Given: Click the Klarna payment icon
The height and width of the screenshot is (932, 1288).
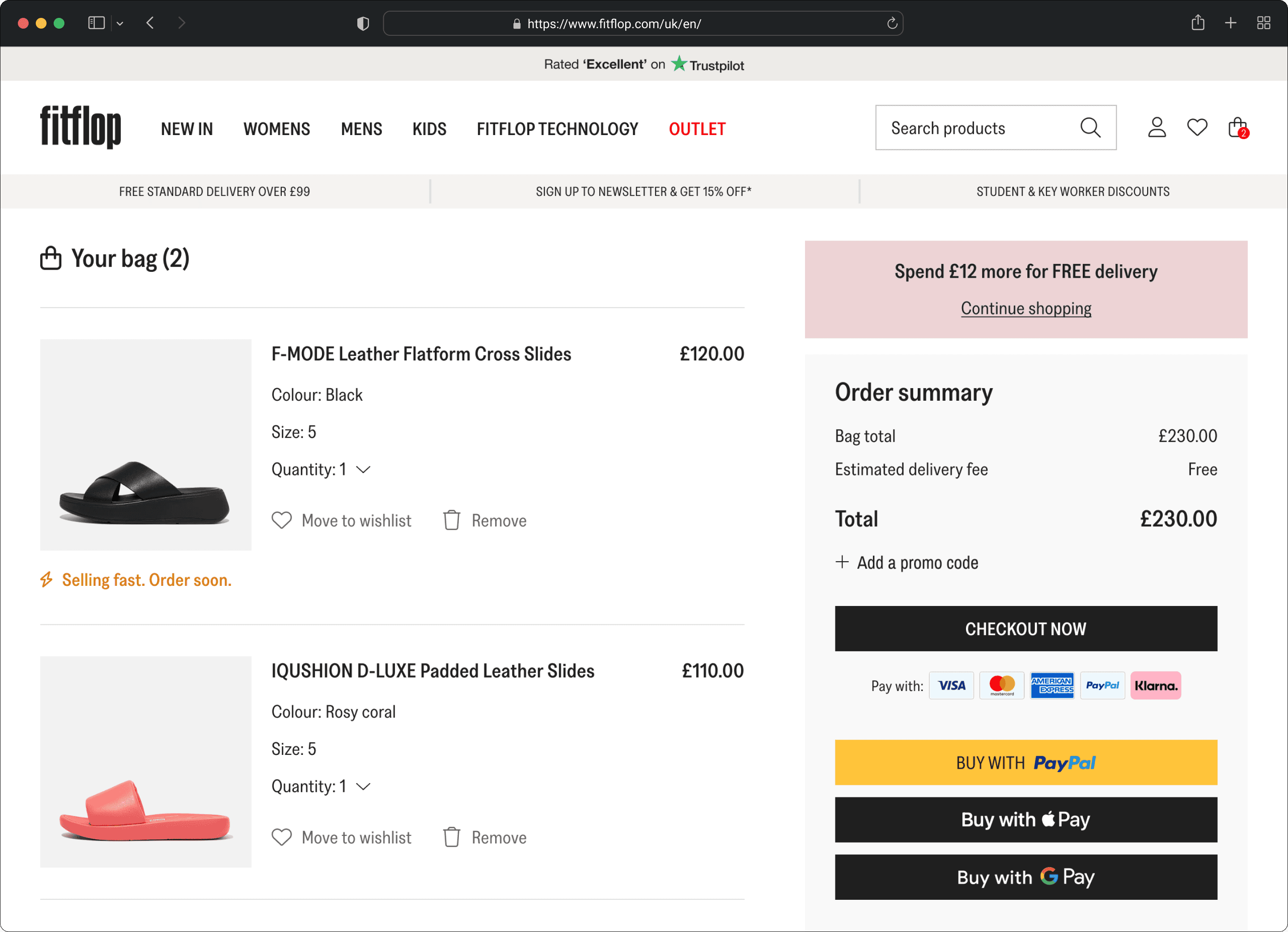Looking at the screenshot, I should pos(1156,686).
